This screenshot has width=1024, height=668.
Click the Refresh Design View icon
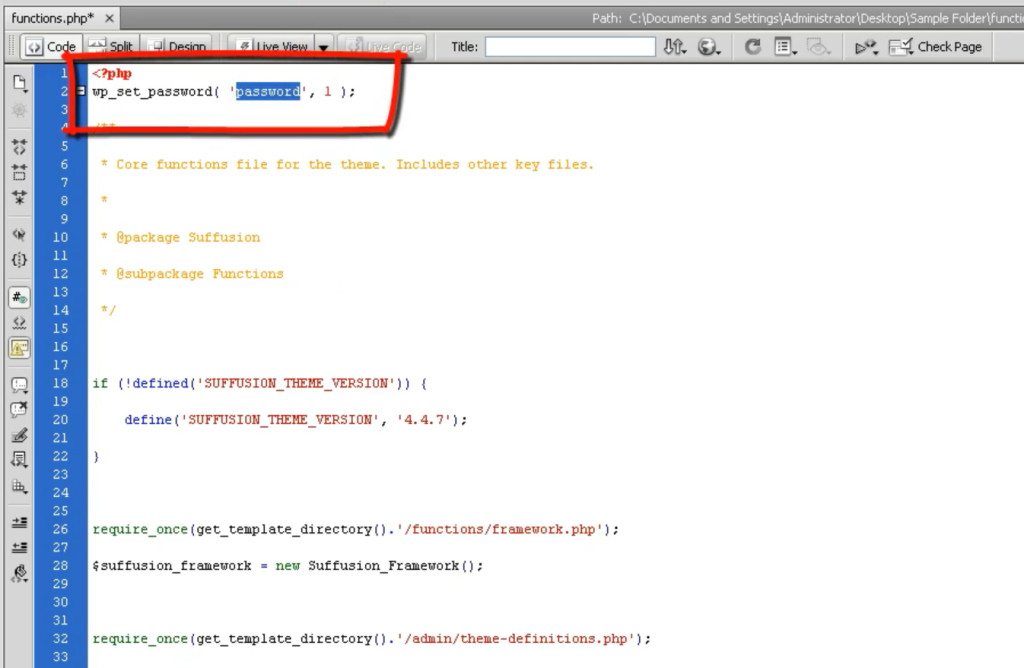753,46
